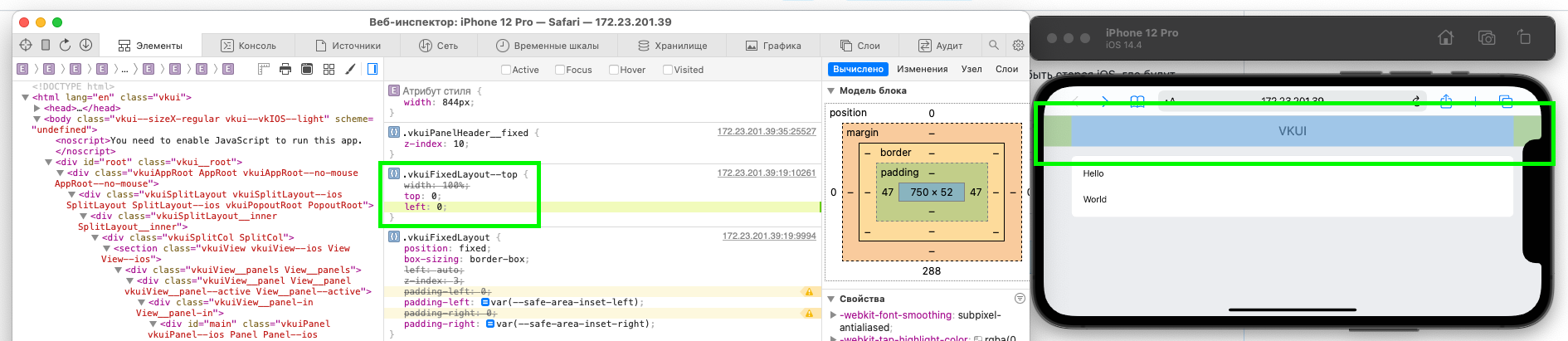
Task: Collapse the Модель блока section
Action: (831, 90)
